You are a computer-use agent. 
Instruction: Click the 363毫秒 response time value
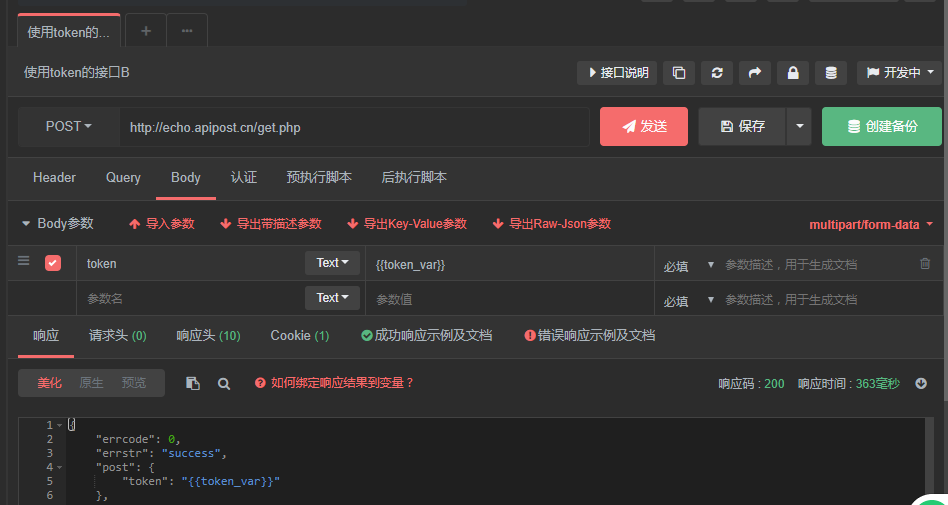click(878, 383)
